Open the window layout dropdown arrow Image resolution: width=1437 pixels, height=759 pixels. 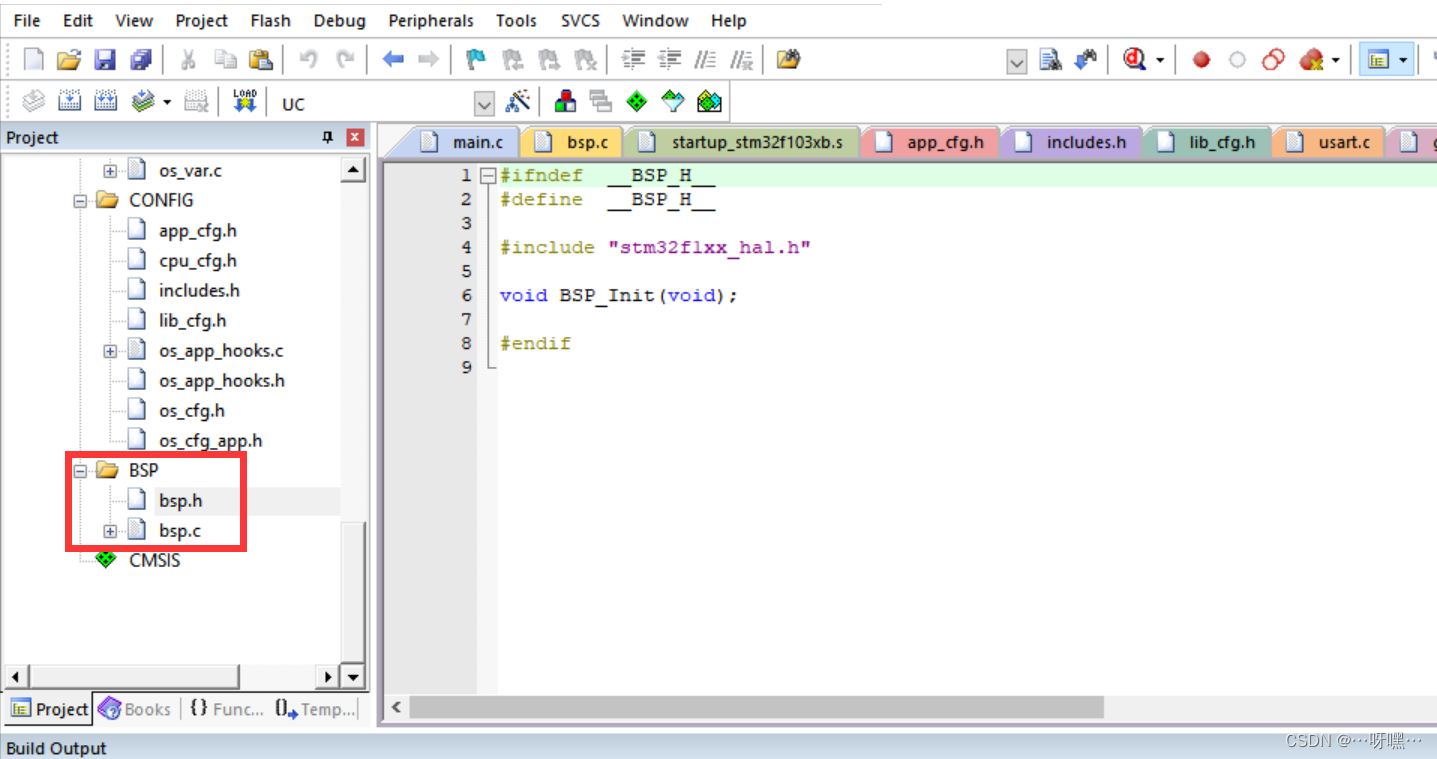coord(1403,60)
